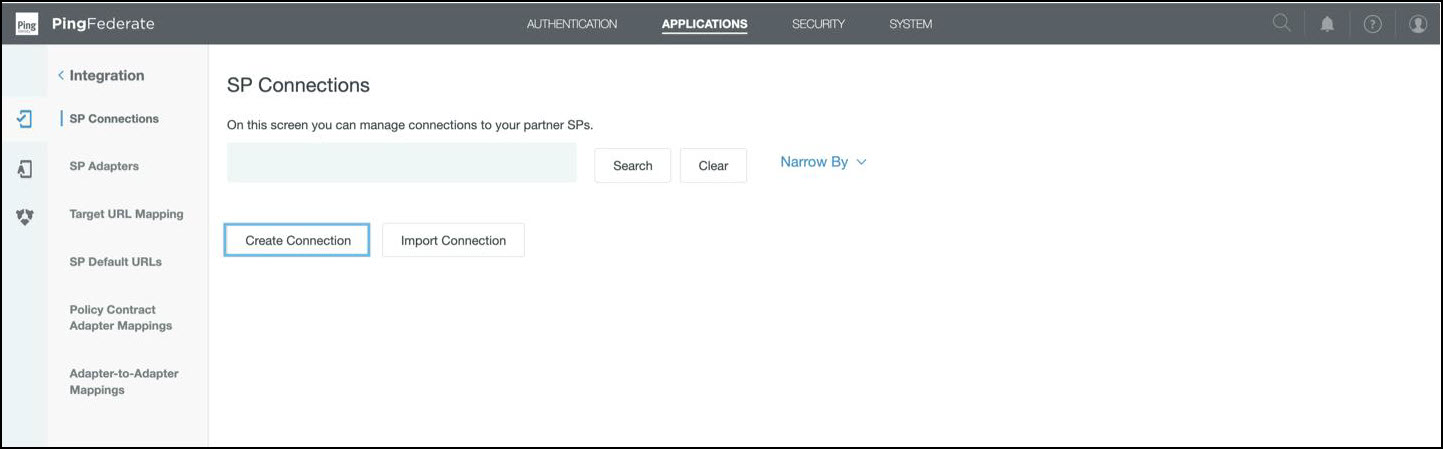Image resolution: width=1443 pixels, height=449 pixels.
Task: Switch to the Authentication tab
Action: coord(572,24)
